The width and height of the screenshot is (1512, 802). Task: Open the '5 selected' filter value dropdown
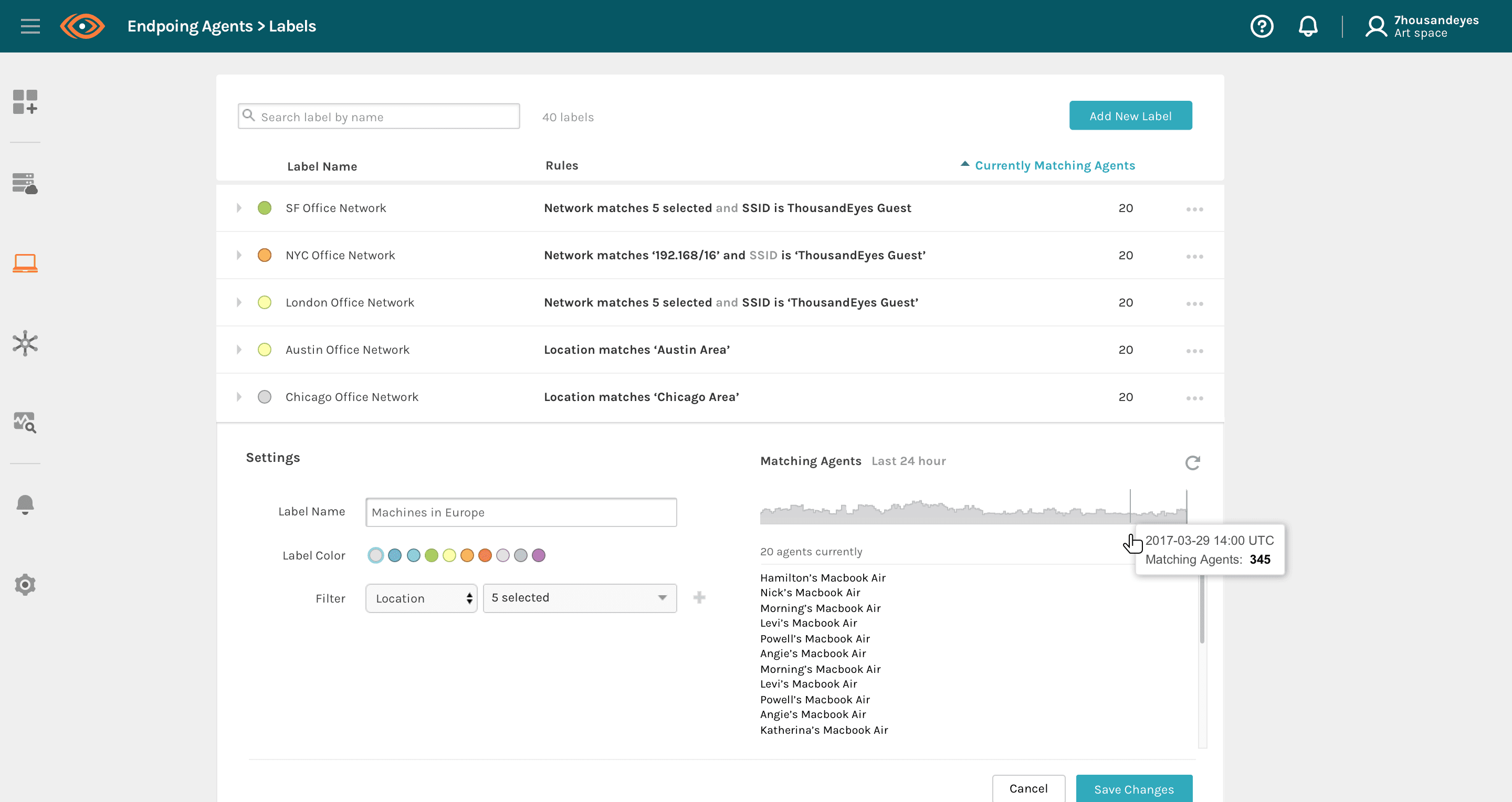(x=579, y=598)
